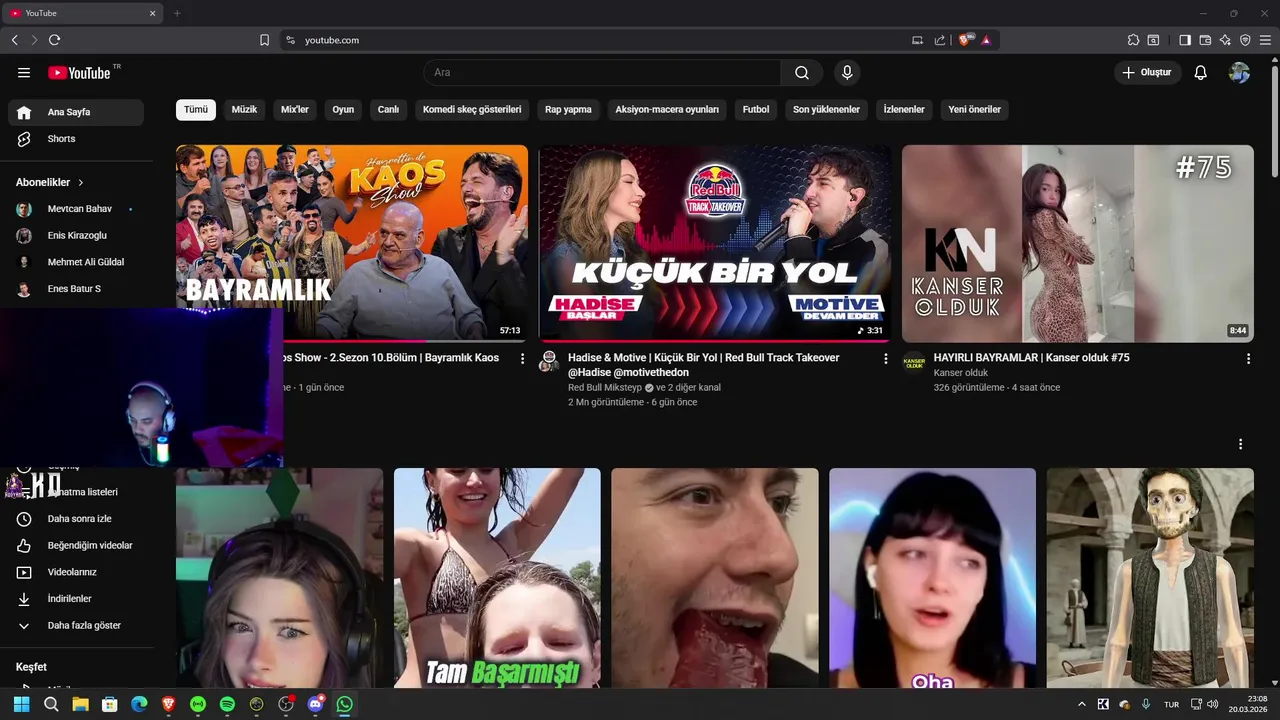Open the YouTube hamburger guide menu
1280x720 pixels.
(24, 73)
